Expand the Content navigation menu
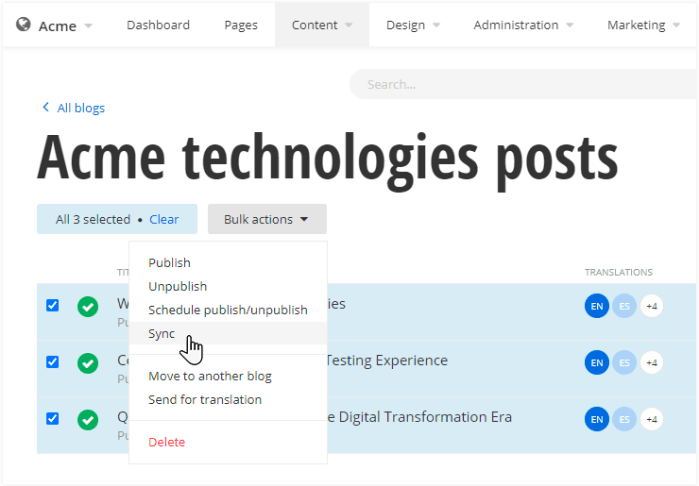Image resolution: width=699 pixels, height=486 pixels. (x=321, y=25)
